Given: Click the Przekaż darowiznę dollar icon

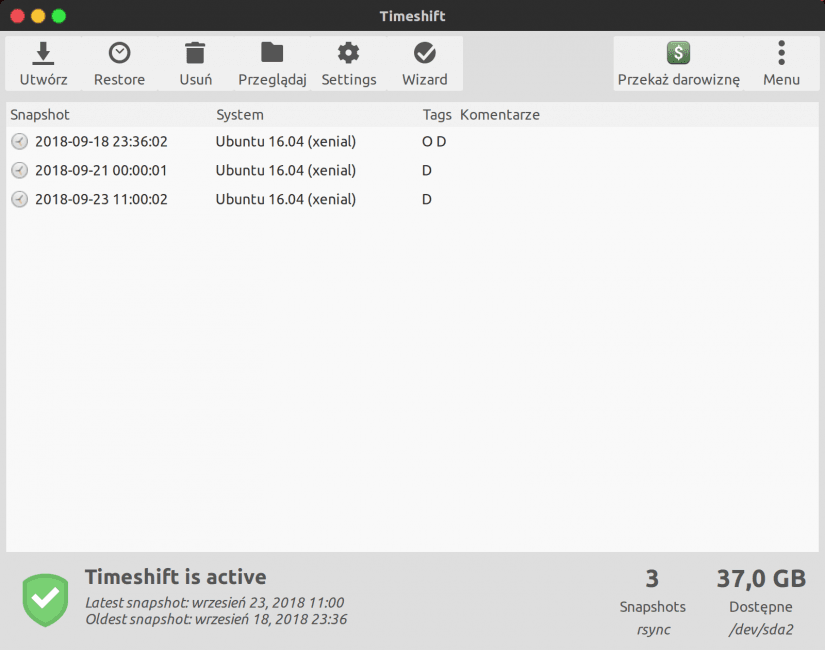Looking at the screenshot, I should pyautogui.click(x=678, y=53).
